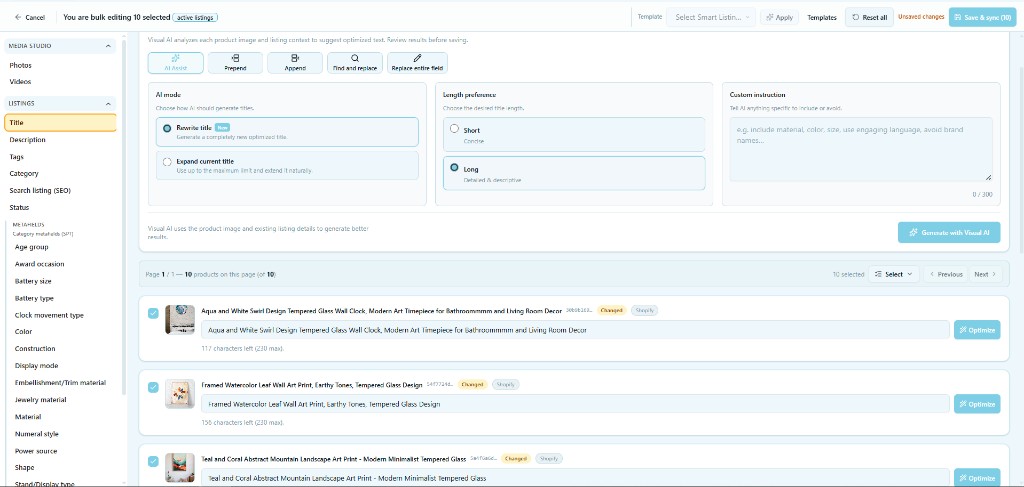Viewport: 1024px width, 487px height.
Task: Optimize the Aqua and White Swirl title
Action: 976,330
